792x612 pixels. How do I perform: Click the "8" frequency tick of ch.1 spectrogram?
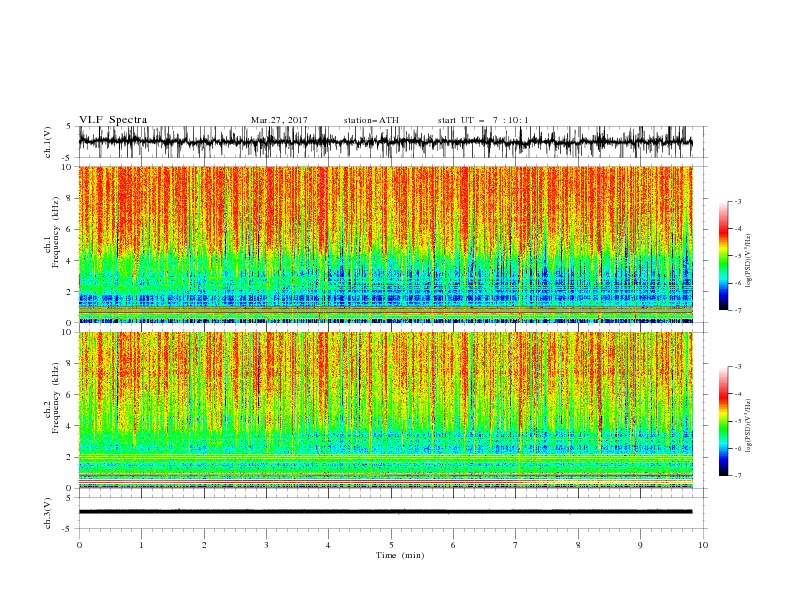[x=70, y=198]
